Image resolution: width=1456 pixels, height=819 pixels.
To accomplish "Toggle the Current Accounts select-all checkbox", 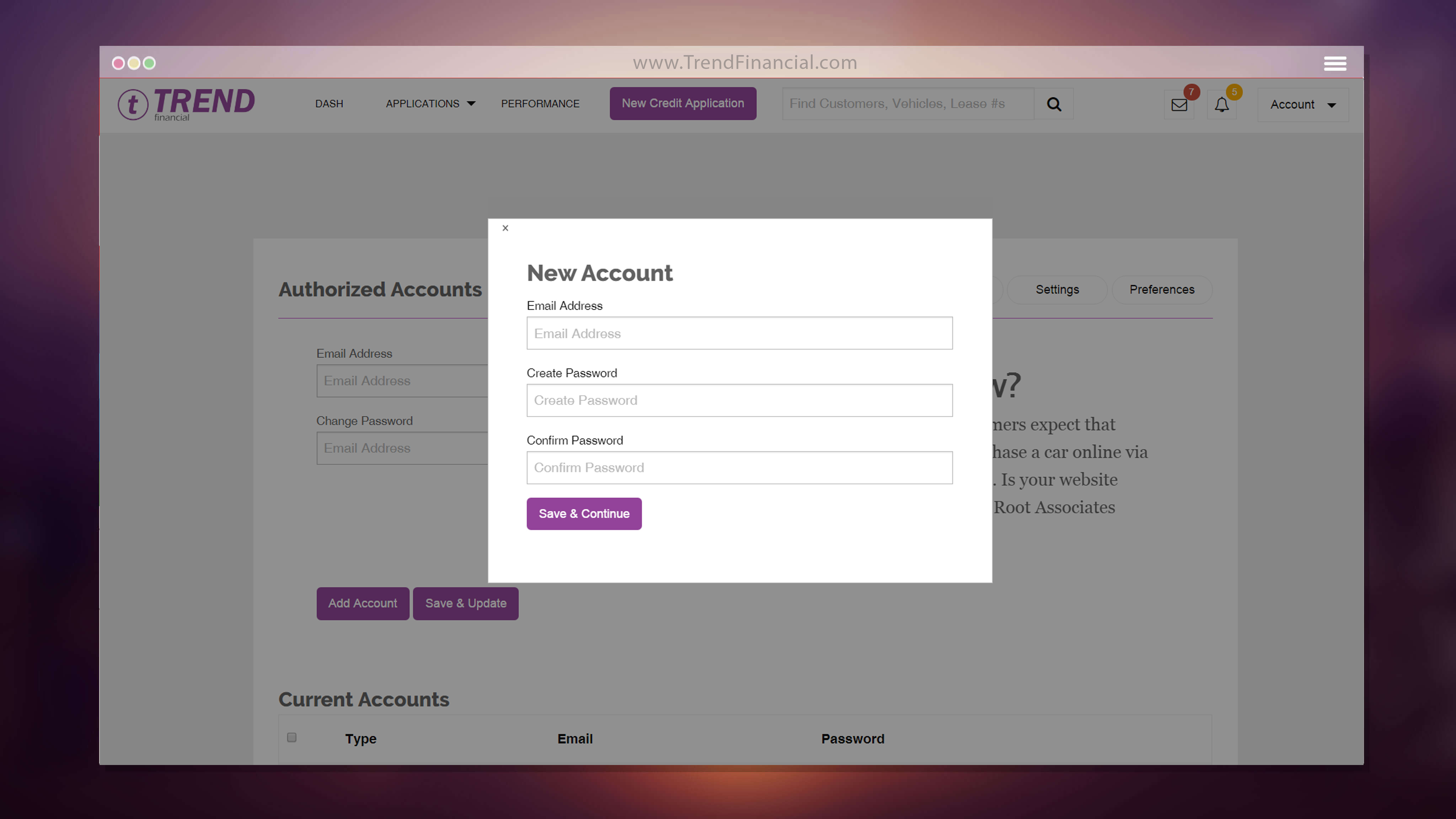I will [291, 738].
